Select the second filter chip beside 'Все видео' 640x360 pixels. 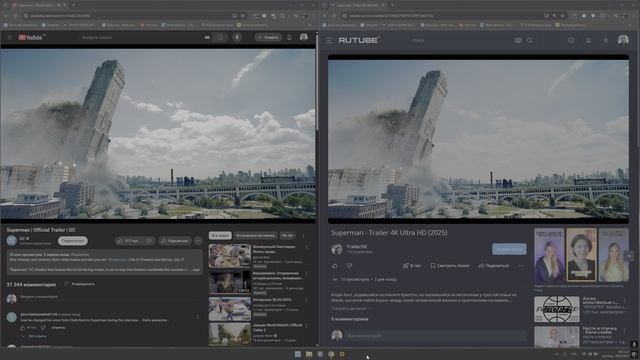256,236
